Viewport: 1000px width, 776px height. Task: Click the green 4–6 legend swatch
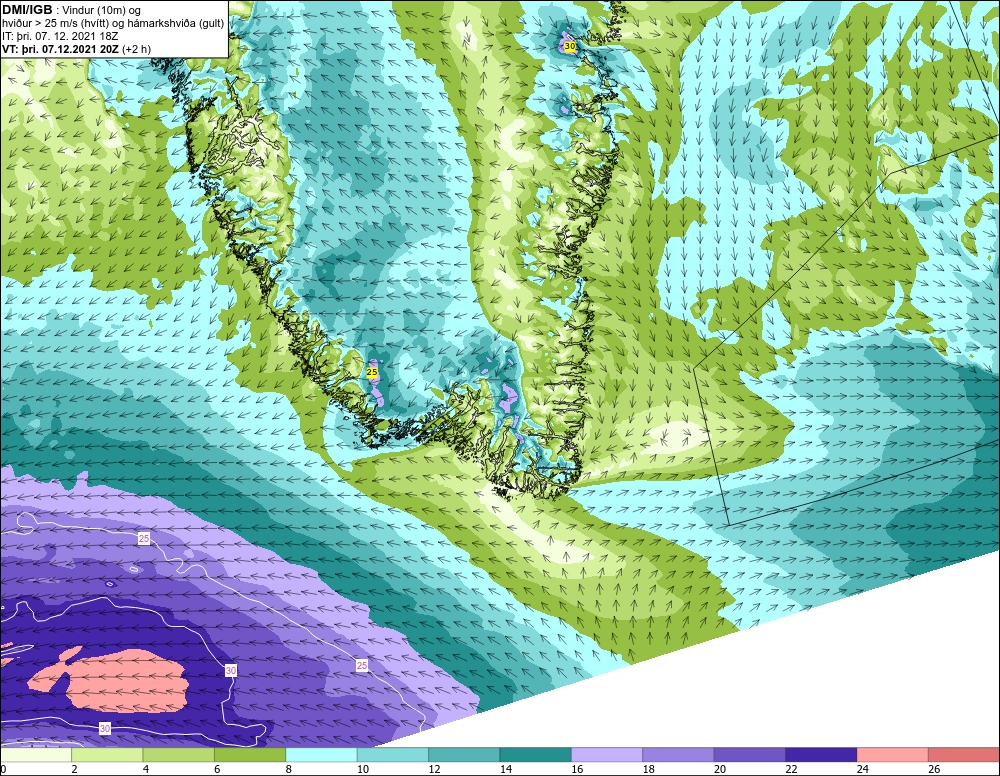(x=179, y=755)
